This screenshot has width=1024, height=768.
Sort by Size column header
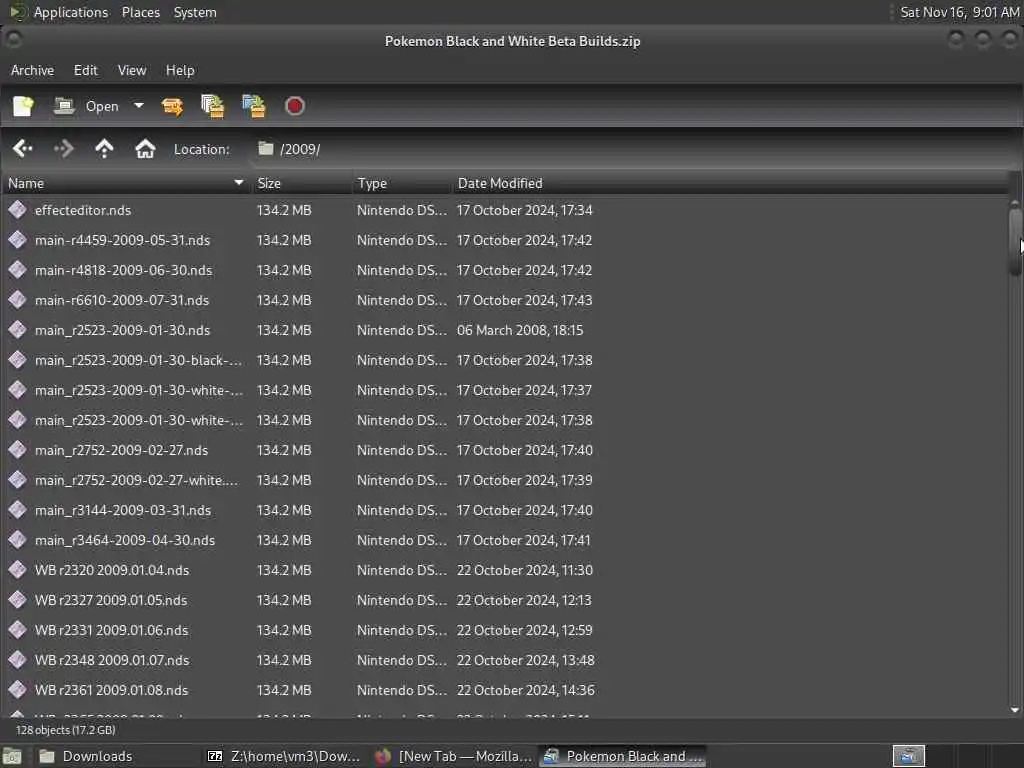pos(302,184)
